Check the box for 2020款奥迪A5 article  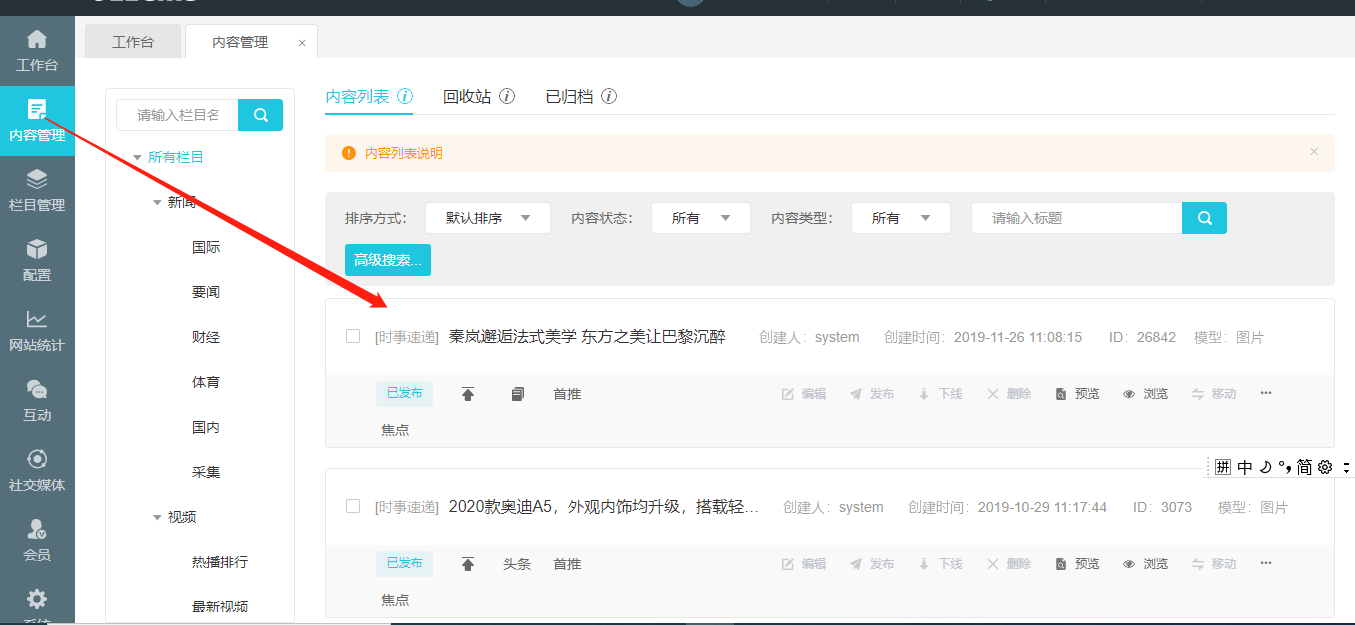[353, 507]
